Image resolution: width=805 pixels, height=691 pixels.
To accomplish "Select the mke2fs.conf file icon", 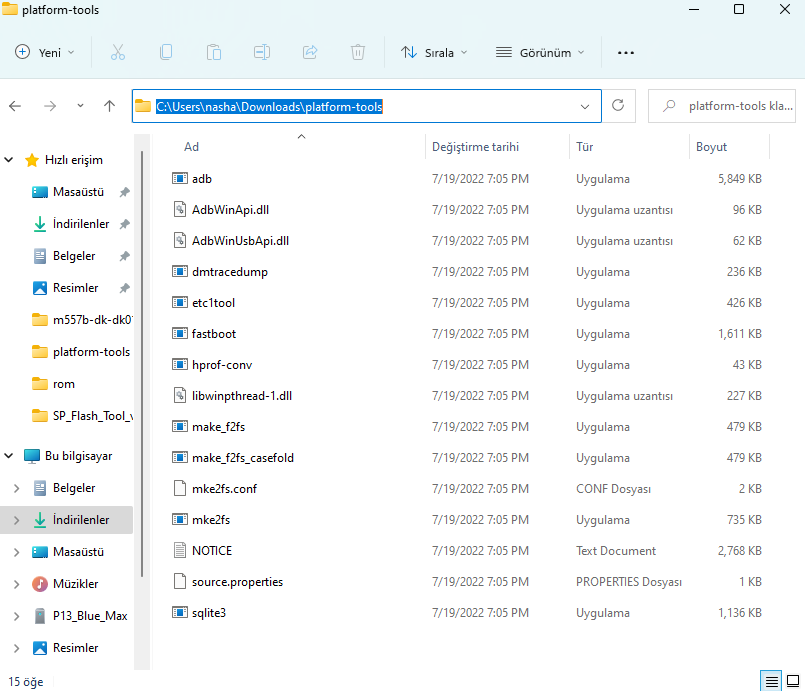I will coord(180,488).
